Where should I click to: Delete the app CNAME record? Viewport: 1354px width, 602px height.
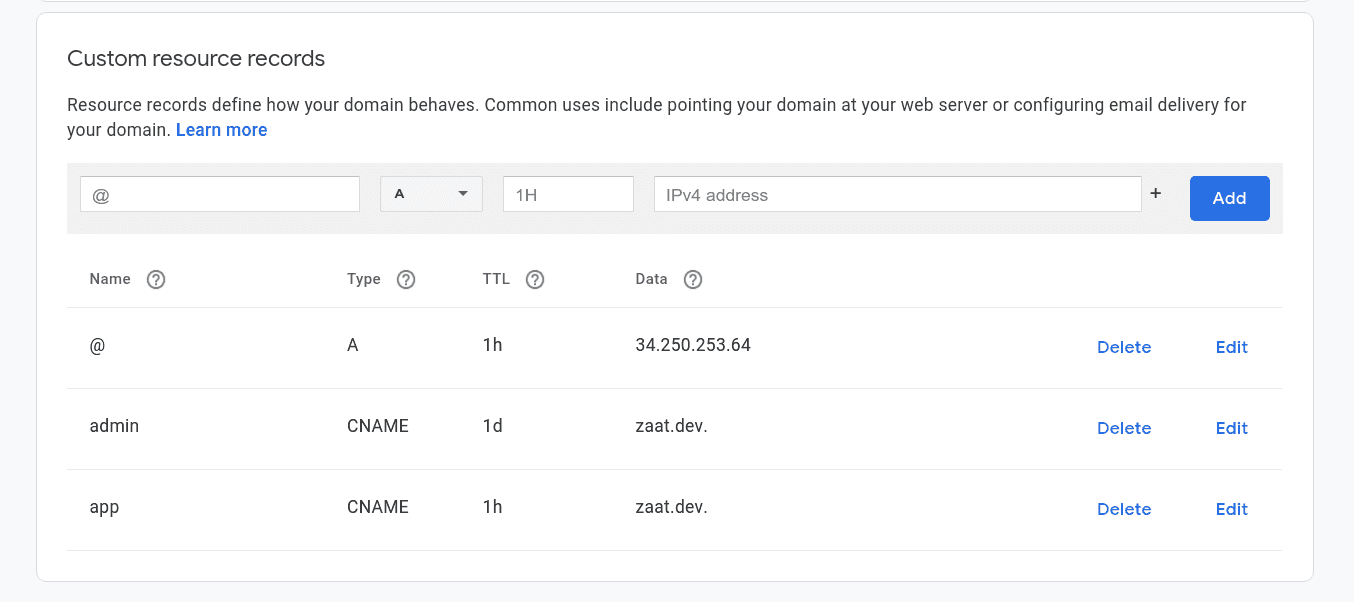tap(1124, 509)
